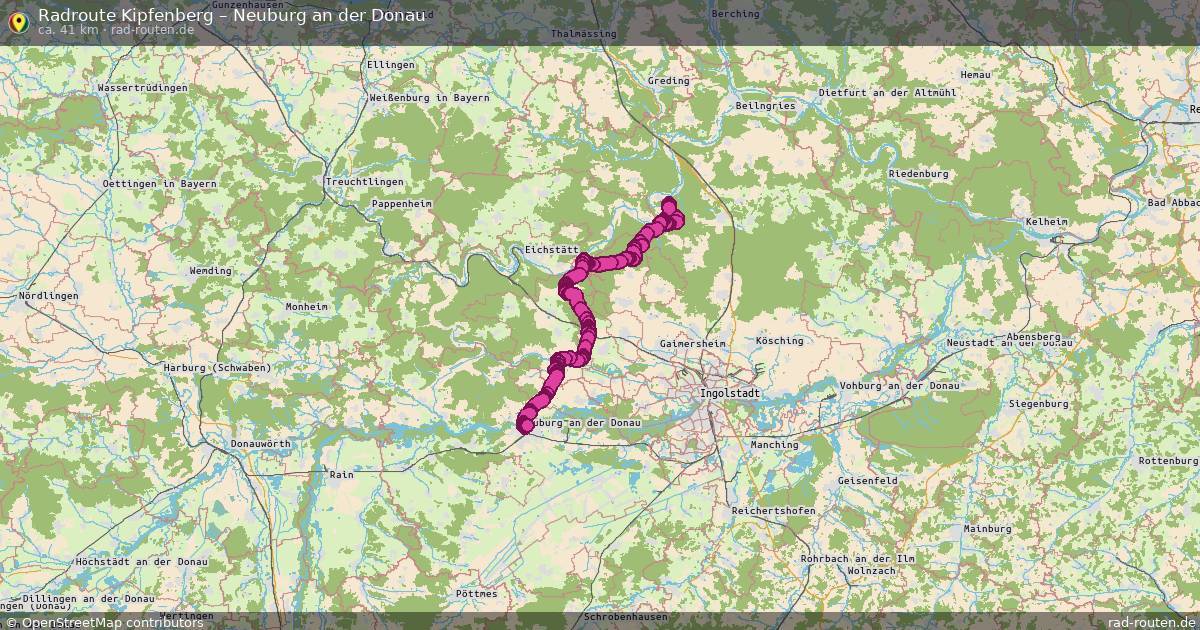
Task: Click the Beilngries town label
Action: pyautogui.click(x=765, y=105)
